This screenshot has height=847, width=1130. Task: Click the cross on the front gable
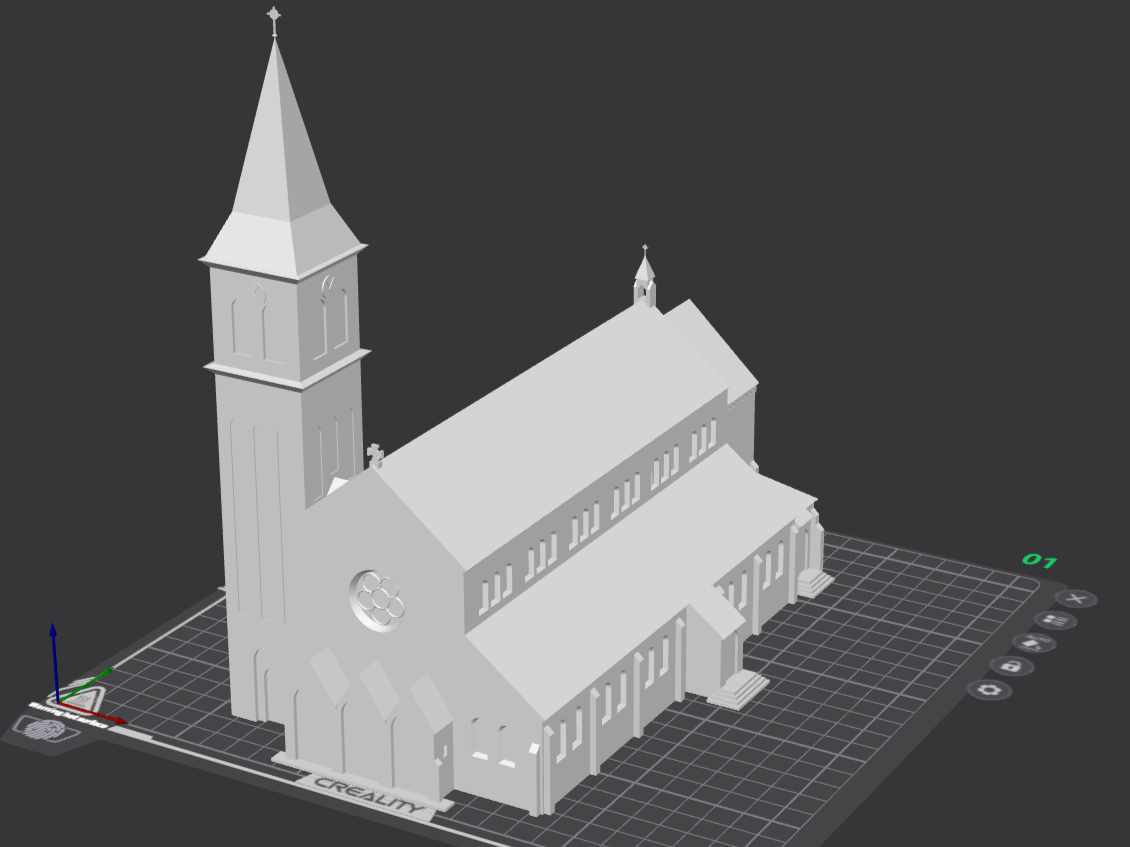375,456
